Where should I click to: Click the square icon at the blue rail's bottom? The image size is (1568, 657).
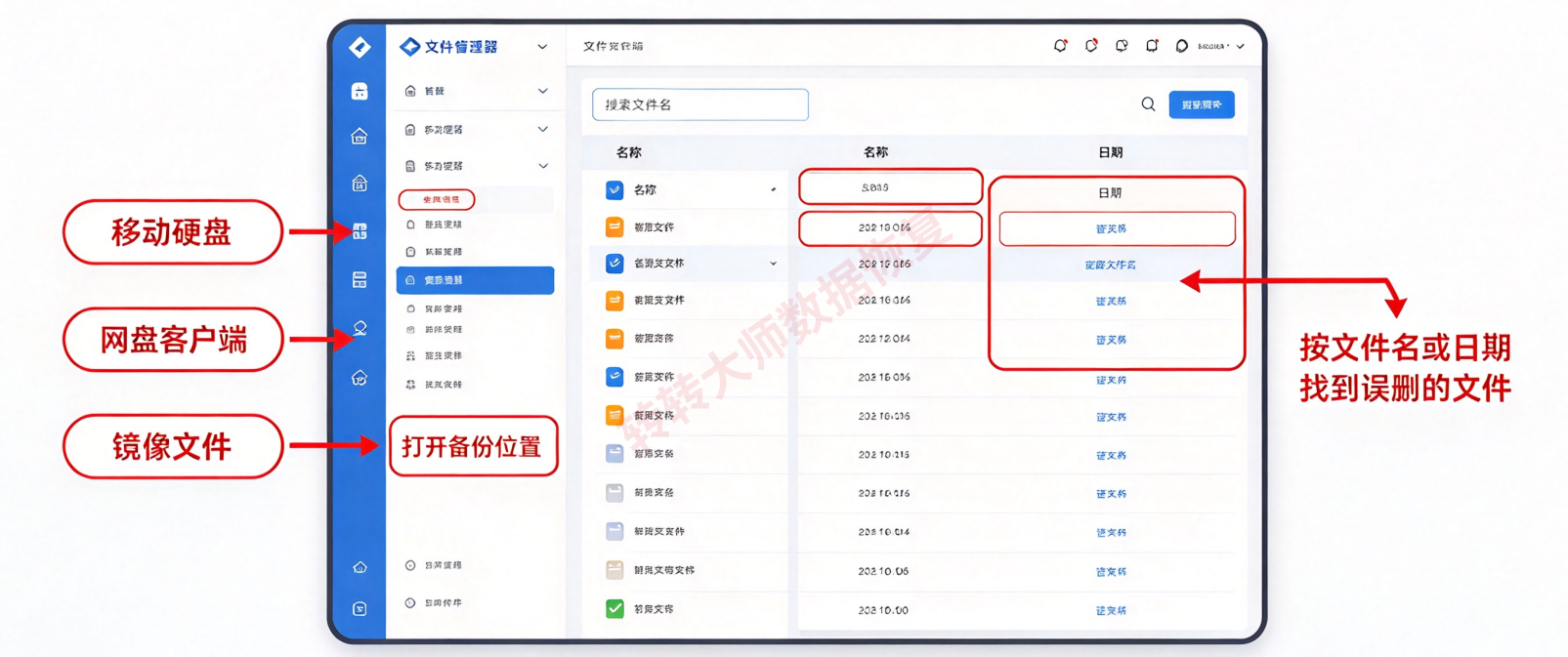click(x=360, y=609)
